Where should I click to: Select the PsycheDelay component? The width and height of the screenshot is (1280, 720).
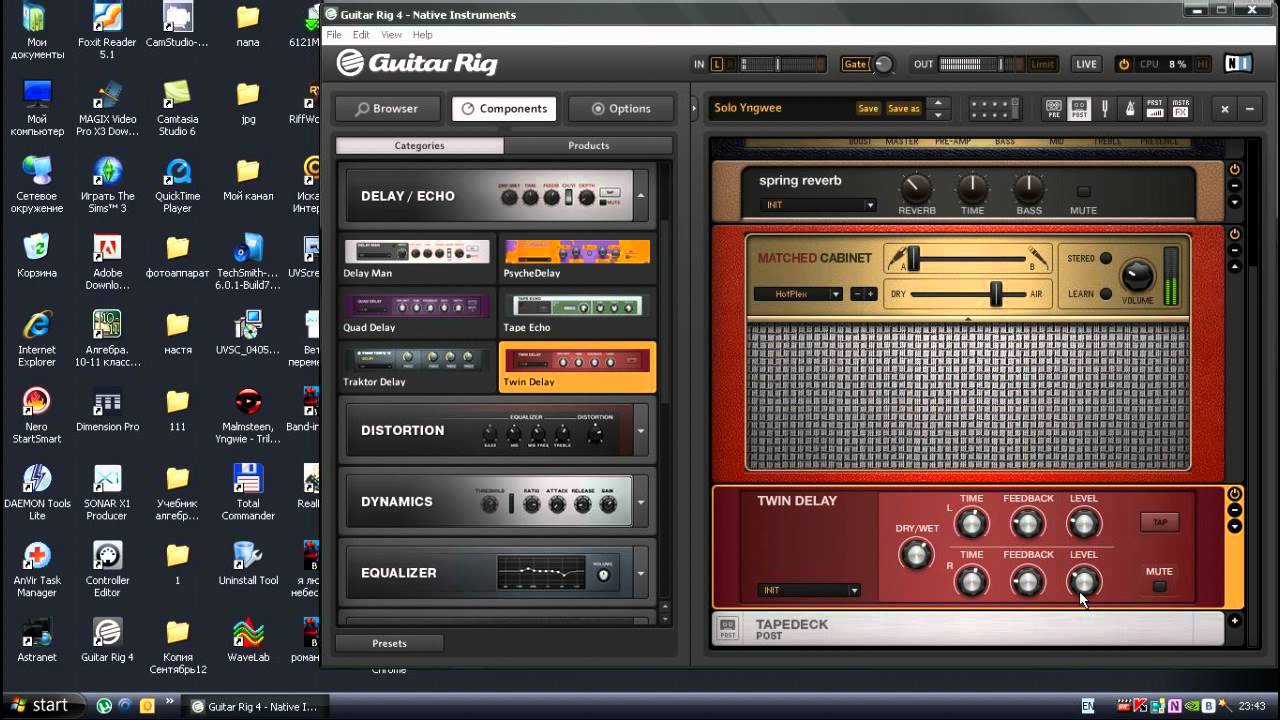(x=577, y=258)
